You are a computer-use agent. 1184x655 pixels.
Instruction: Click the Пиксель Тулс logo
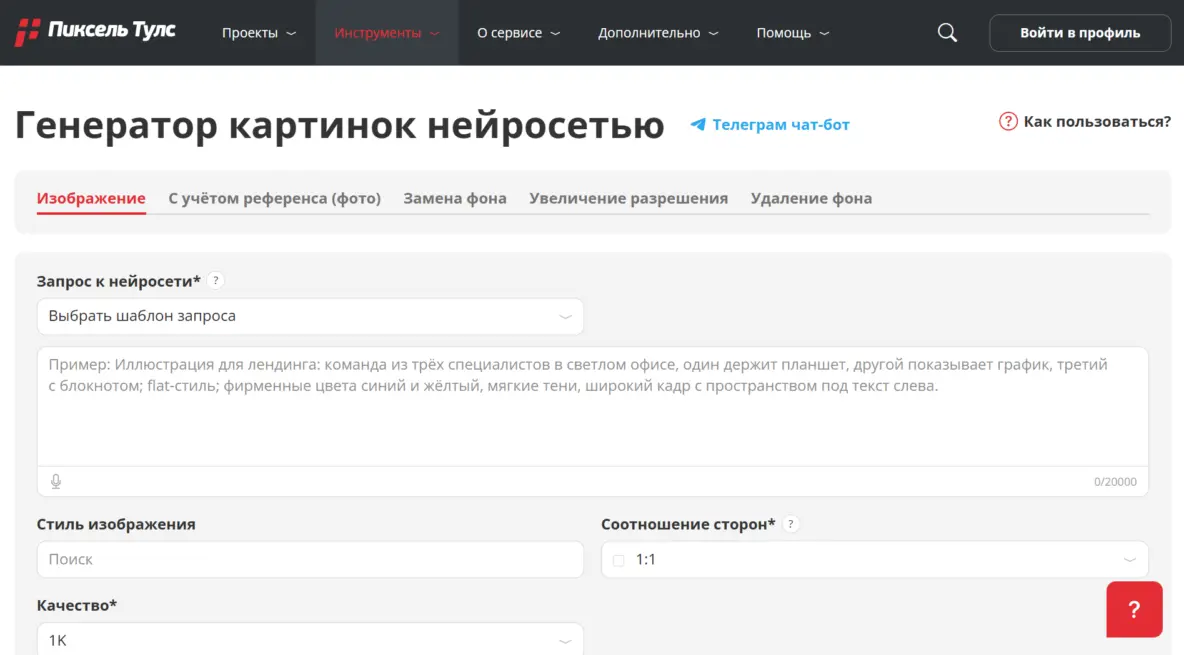pos(95,32)
